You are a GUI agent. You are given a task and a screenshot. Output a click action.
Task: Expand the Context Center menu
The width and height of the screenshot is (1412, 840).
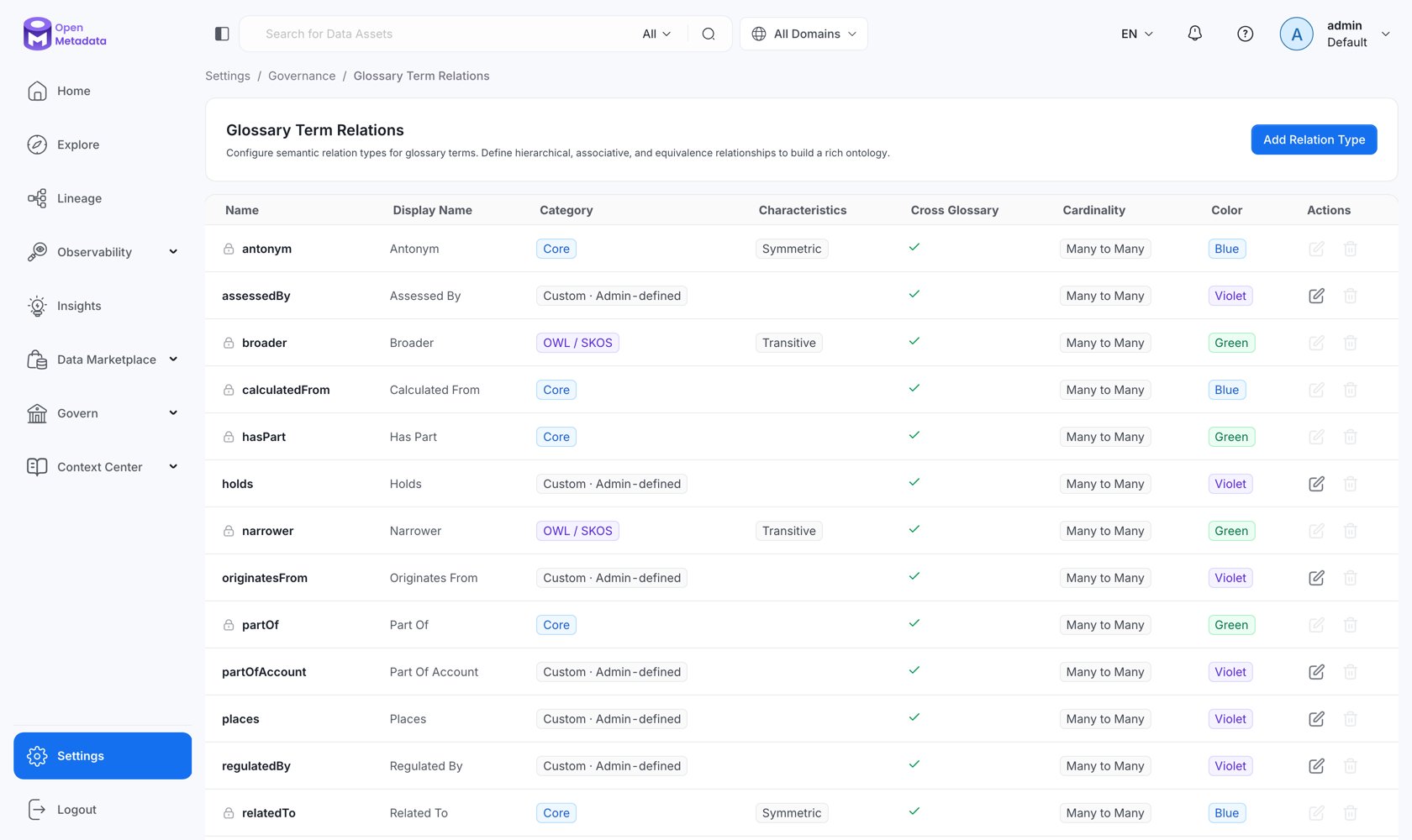173,467
